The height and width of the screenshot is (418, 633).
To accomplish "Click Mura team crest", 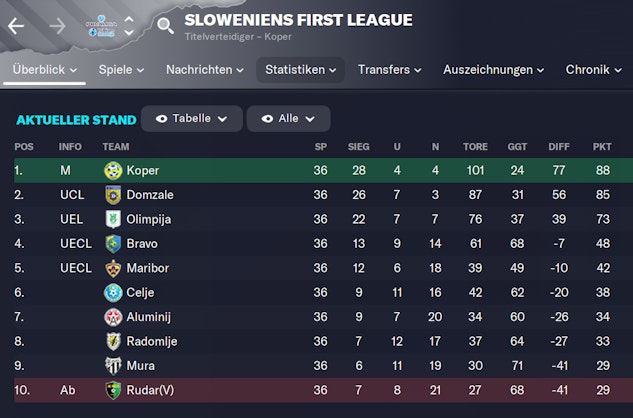I will [x=113, y=365].
